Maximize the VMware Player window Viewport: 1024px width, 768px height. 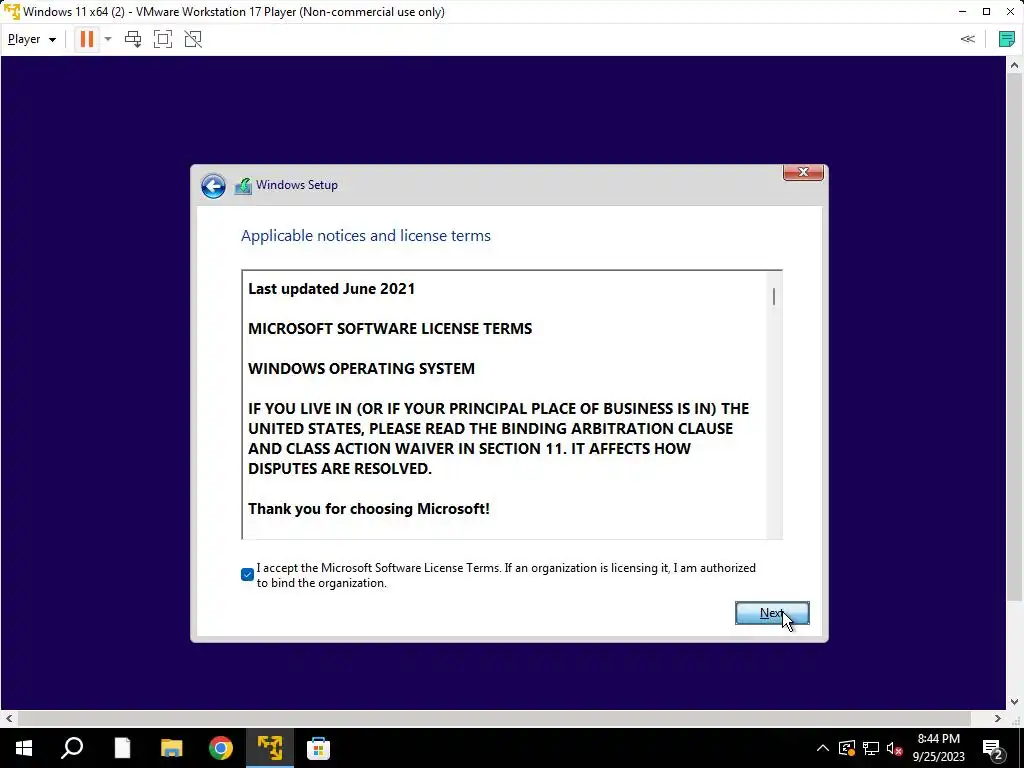click(986, 12)
